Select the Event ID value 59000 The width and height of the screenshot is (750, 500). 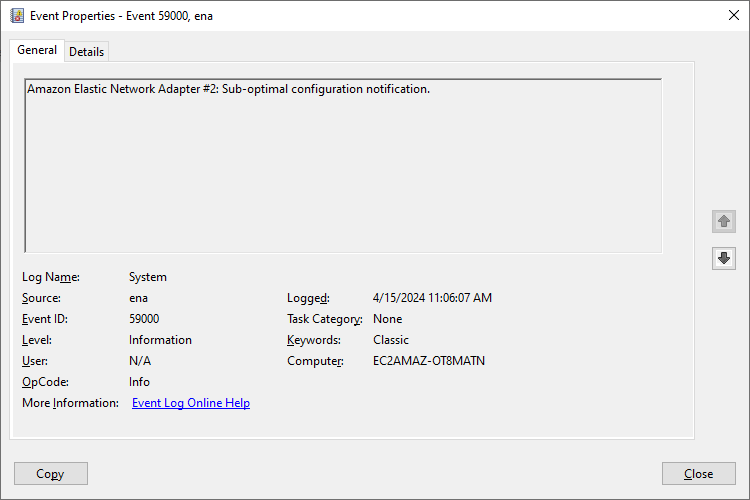[x=144, y=319]
